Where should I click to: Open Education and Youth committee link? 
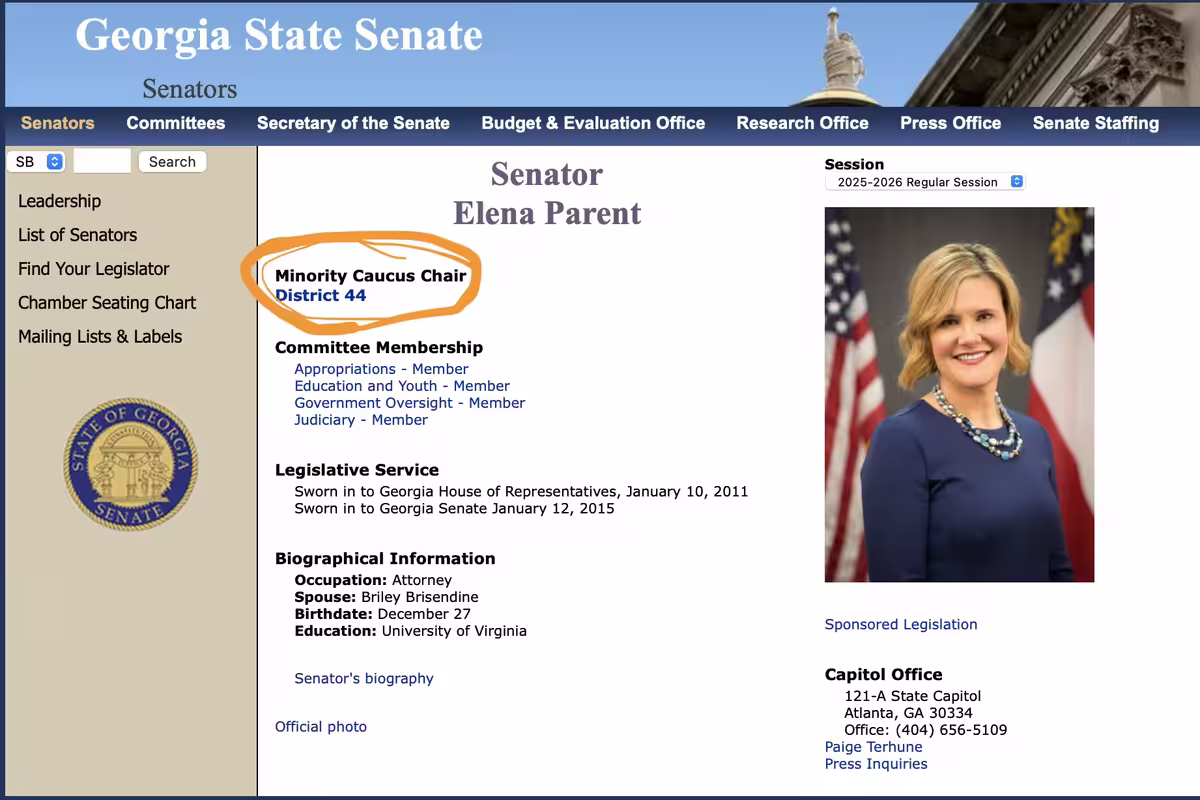pos(402,386)
